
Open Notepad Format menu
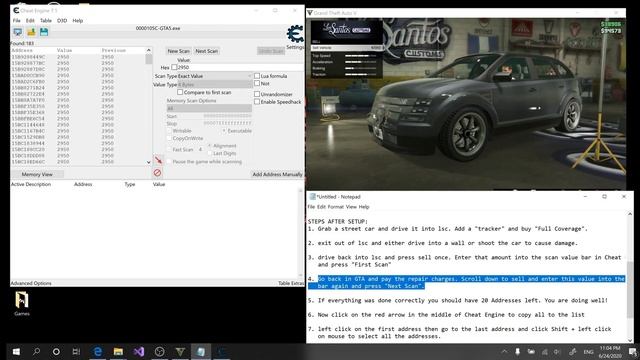(336, 207)
